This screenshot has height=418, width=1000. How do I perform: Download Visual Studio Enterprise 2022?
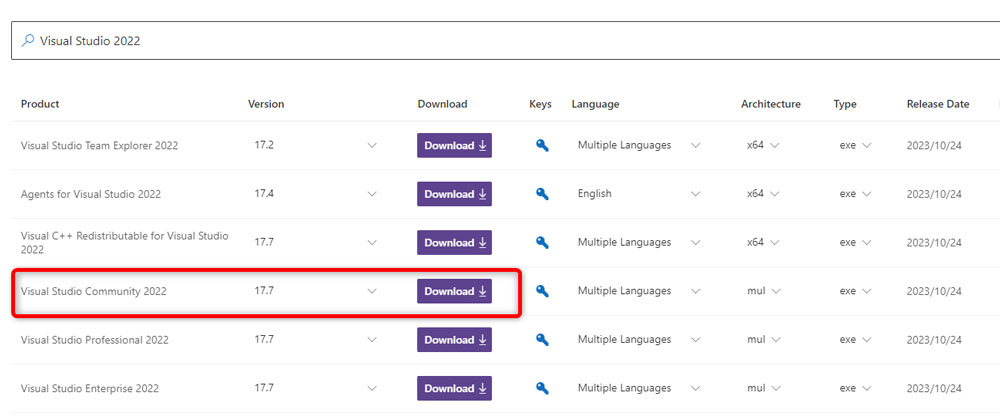(x=454, y=388)
